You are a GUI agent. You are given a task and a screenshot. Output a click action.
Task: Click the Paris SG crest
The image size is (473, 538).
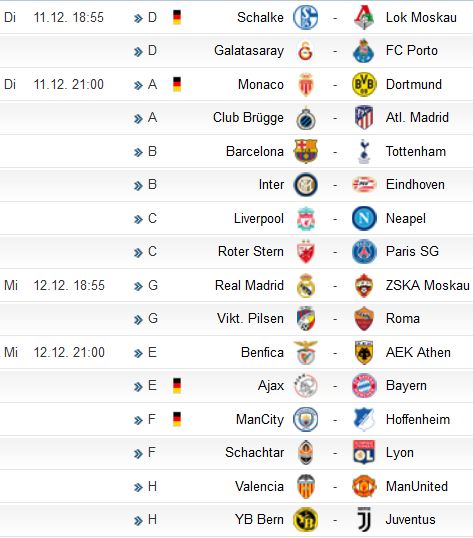point(364,252)
